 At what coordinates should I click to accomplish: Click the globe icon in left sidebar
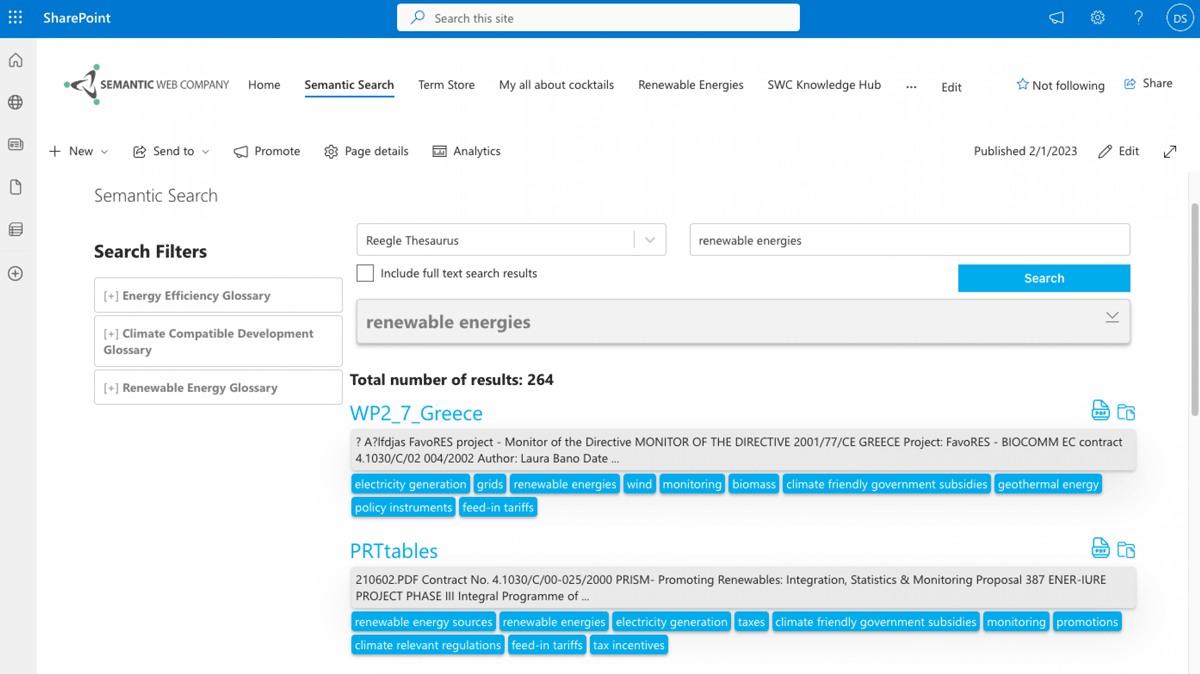15,102
